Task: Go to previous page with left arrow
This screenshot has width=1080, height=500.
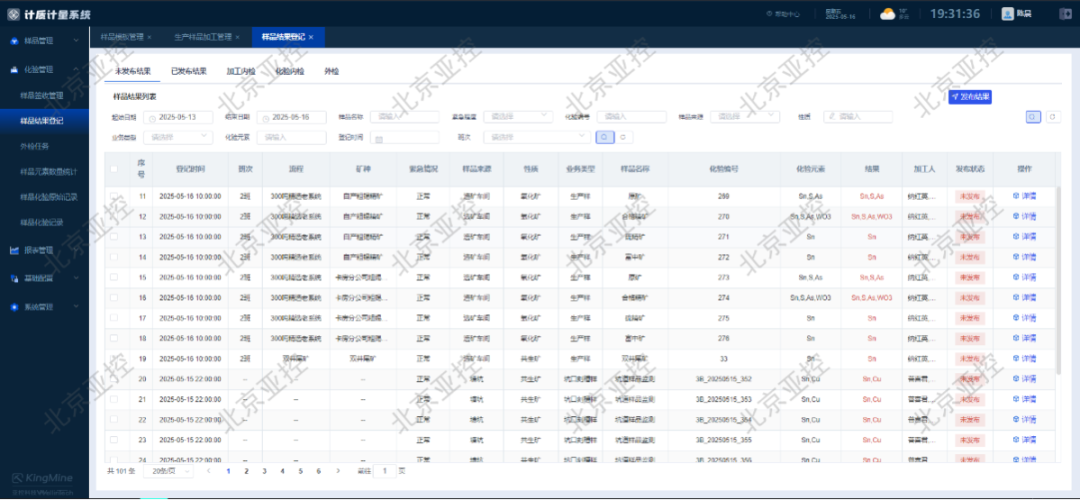Action: (209, 471)
